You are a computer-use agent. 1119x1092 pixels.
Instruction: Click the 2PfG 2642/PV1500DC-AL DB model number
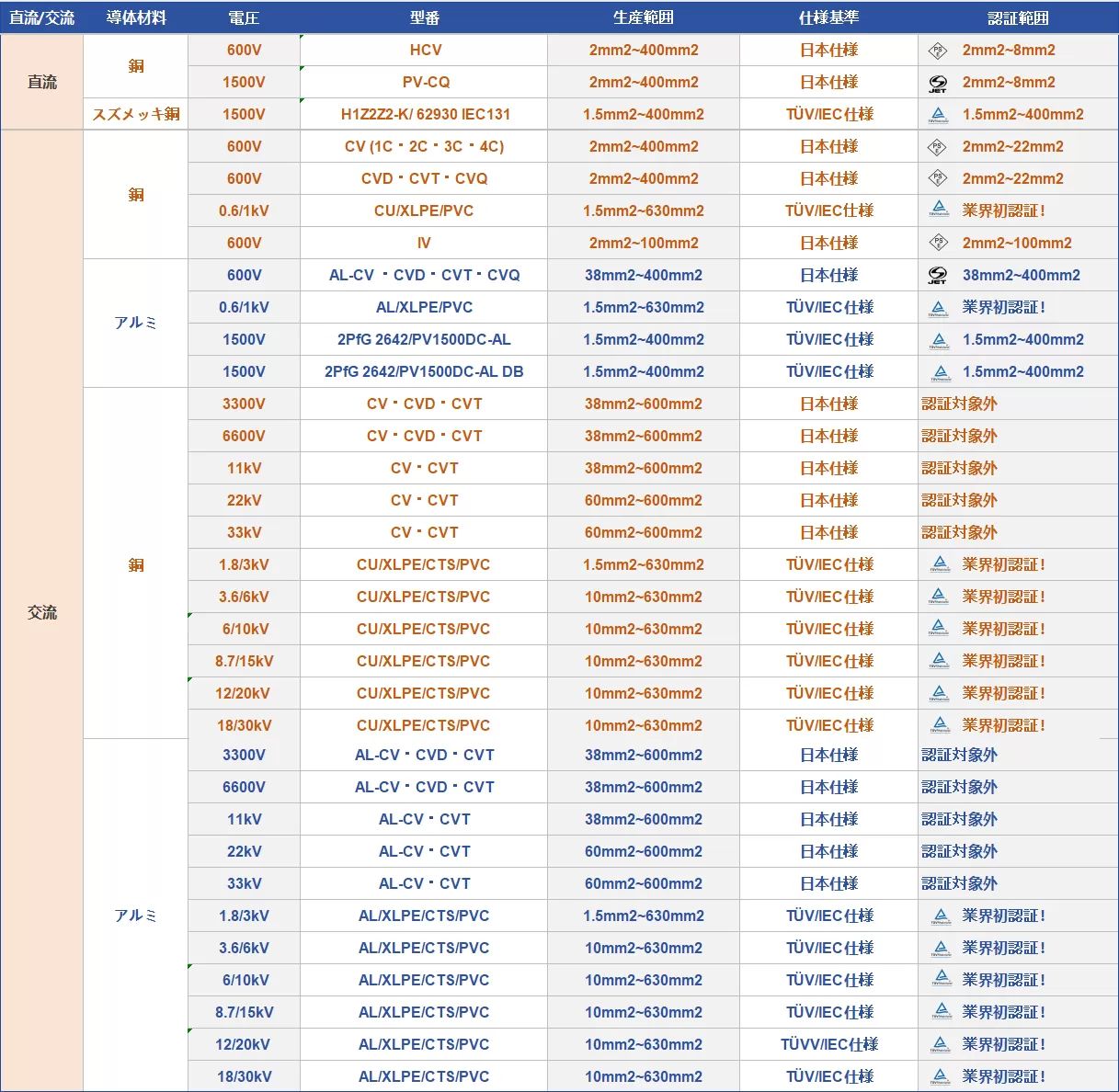click(424, 371)
